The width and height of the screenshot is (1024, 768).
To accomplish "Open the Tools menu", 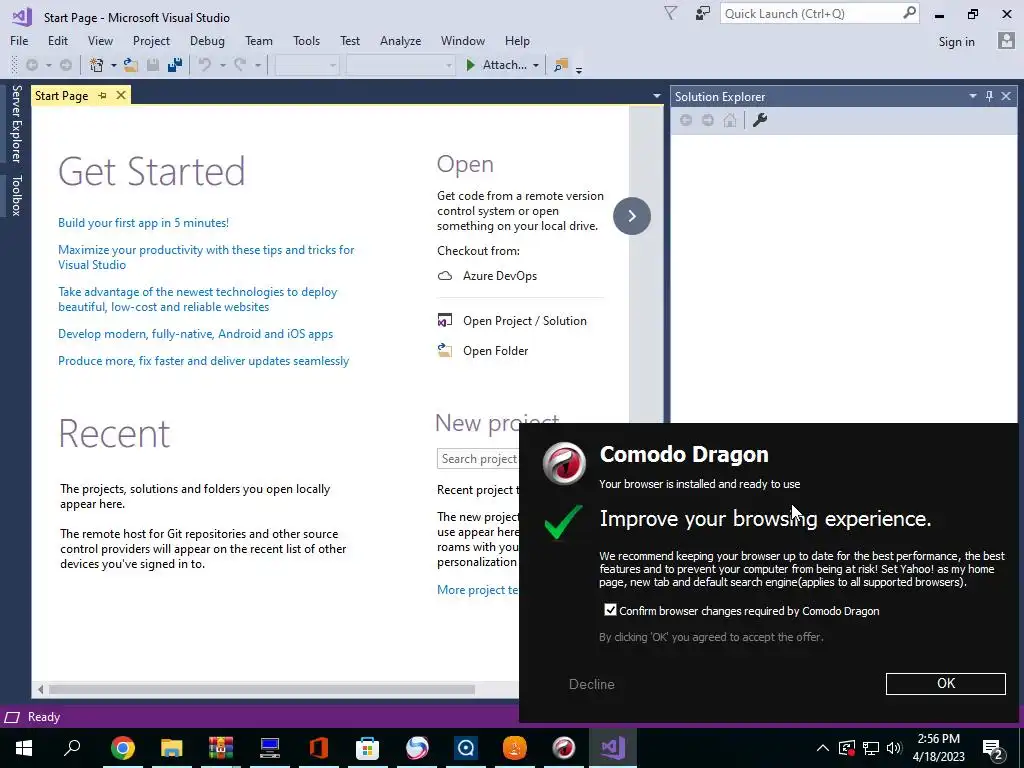I will (306, 40).
